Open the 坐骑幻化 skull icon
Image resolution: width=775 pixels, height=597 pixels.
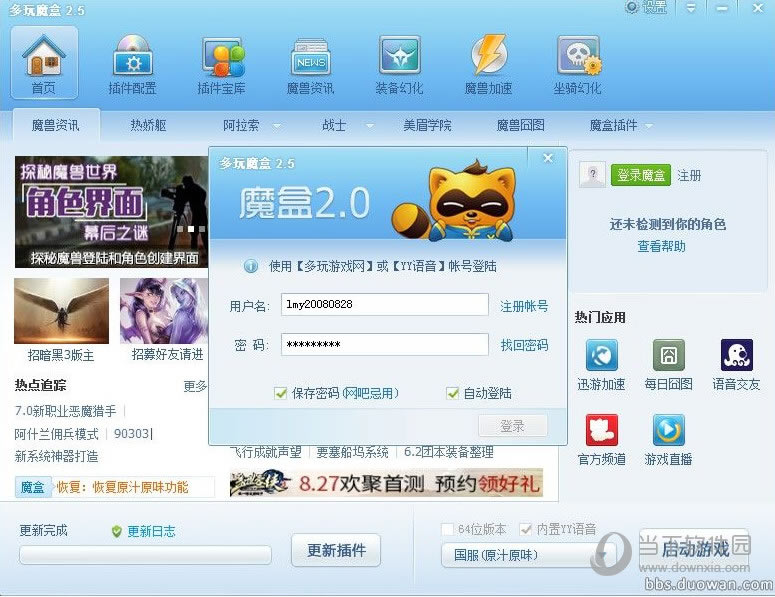pos(579,55)
